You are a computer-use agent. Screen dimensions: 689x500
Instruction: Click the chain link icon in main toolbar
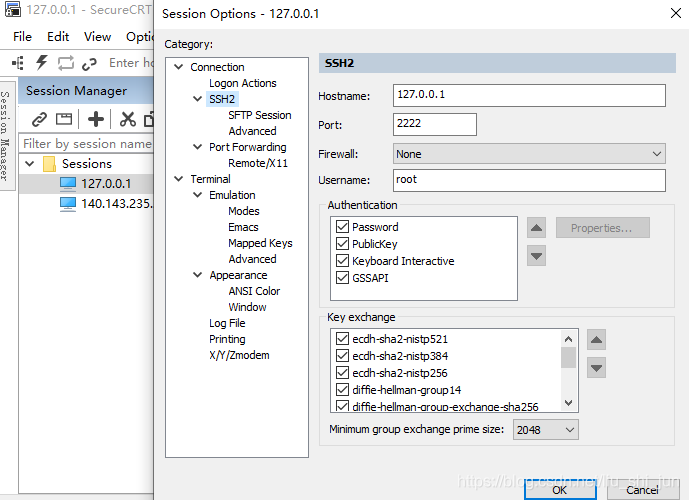[x=89, y=64]
